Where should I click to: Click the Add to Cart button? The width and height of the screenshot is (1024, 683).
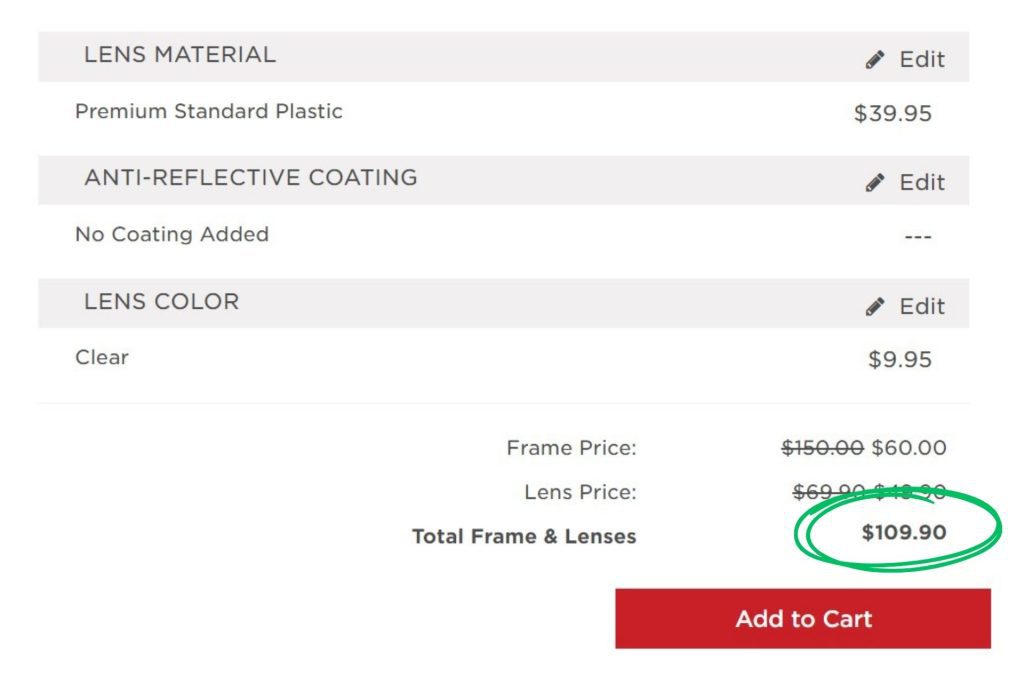802,619
